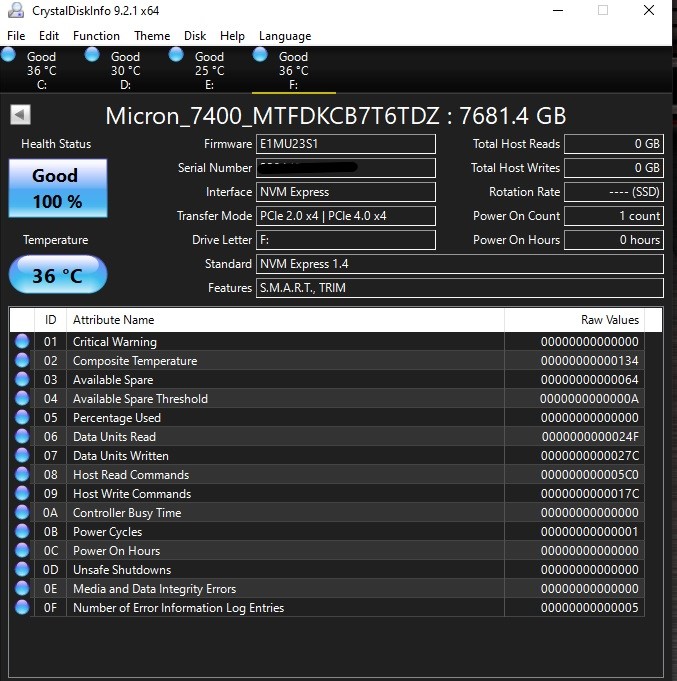
Task: Click status orb for Data Units Written row
Action: [x=22, y=456]
